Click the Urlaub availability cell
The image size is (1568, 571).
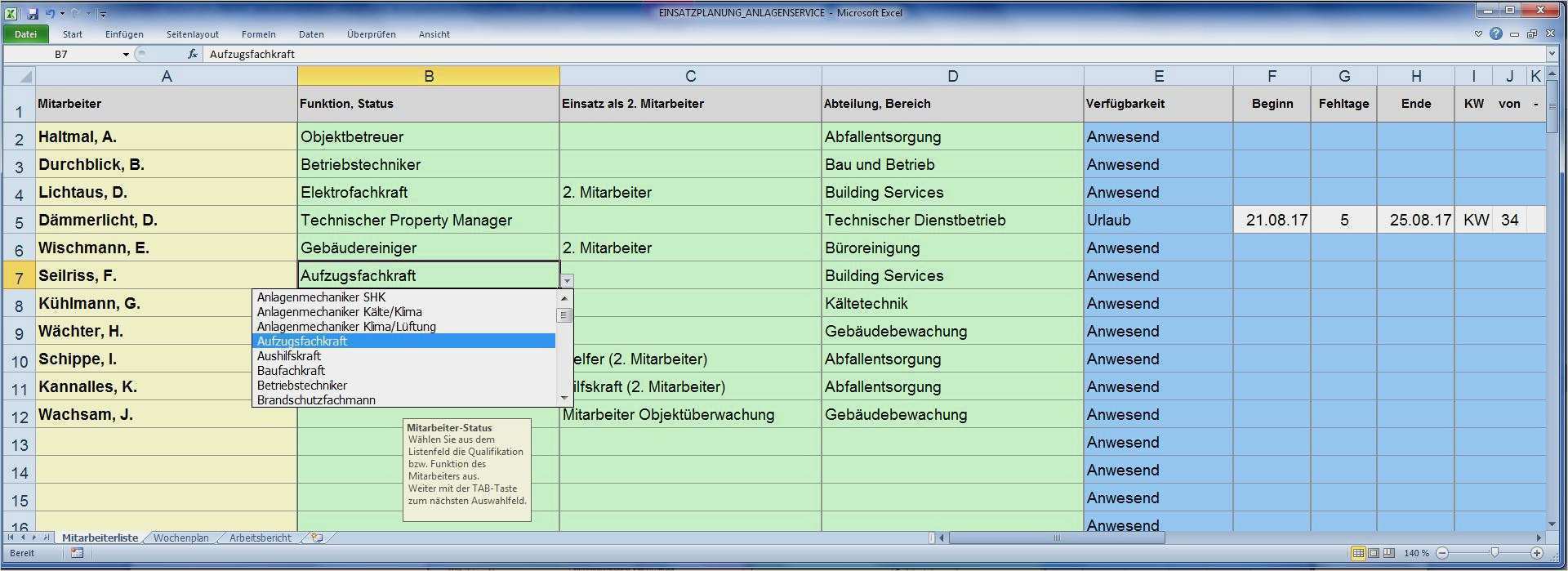pos(1159,221)
